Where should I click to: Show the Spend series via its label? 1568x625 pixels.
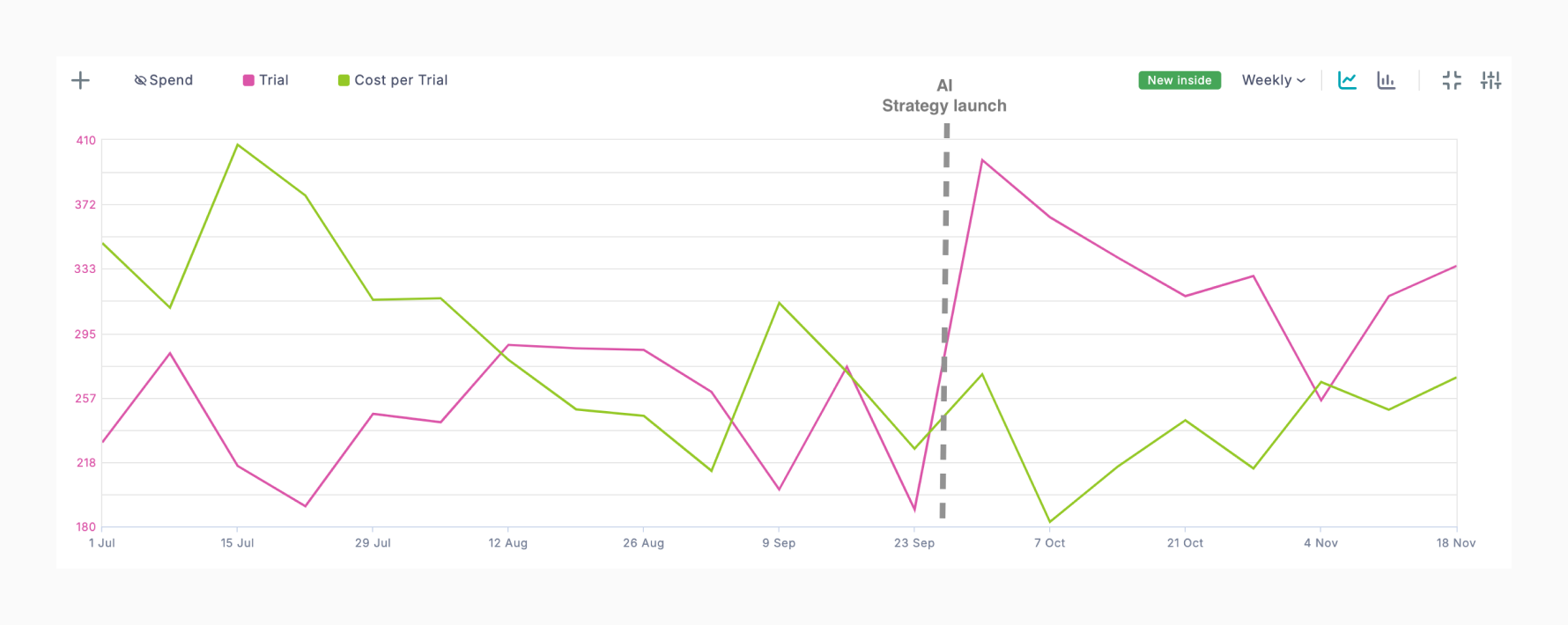(x=171, y=80)
